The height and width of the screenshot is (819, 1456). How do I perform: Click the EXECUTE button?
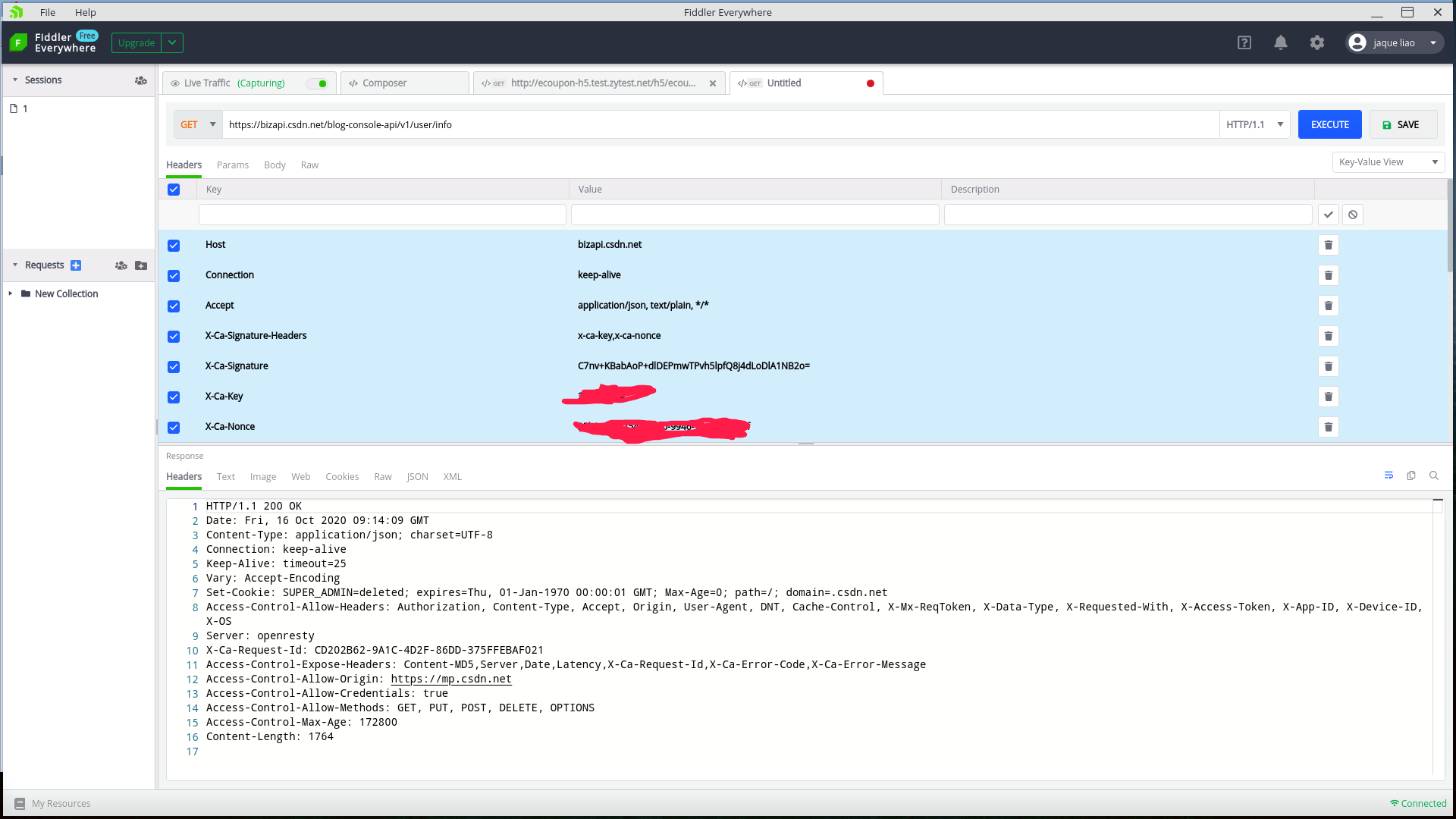[x=1330, y=124]
